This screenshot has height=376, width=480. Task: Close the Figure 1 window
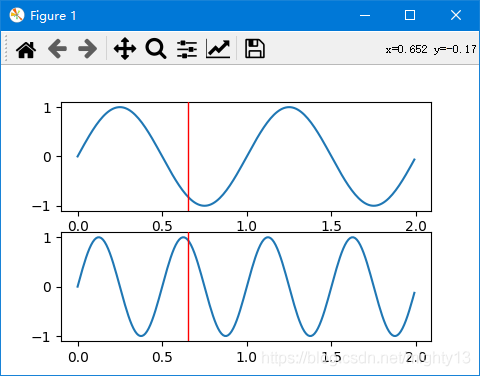tap(456, 15)
